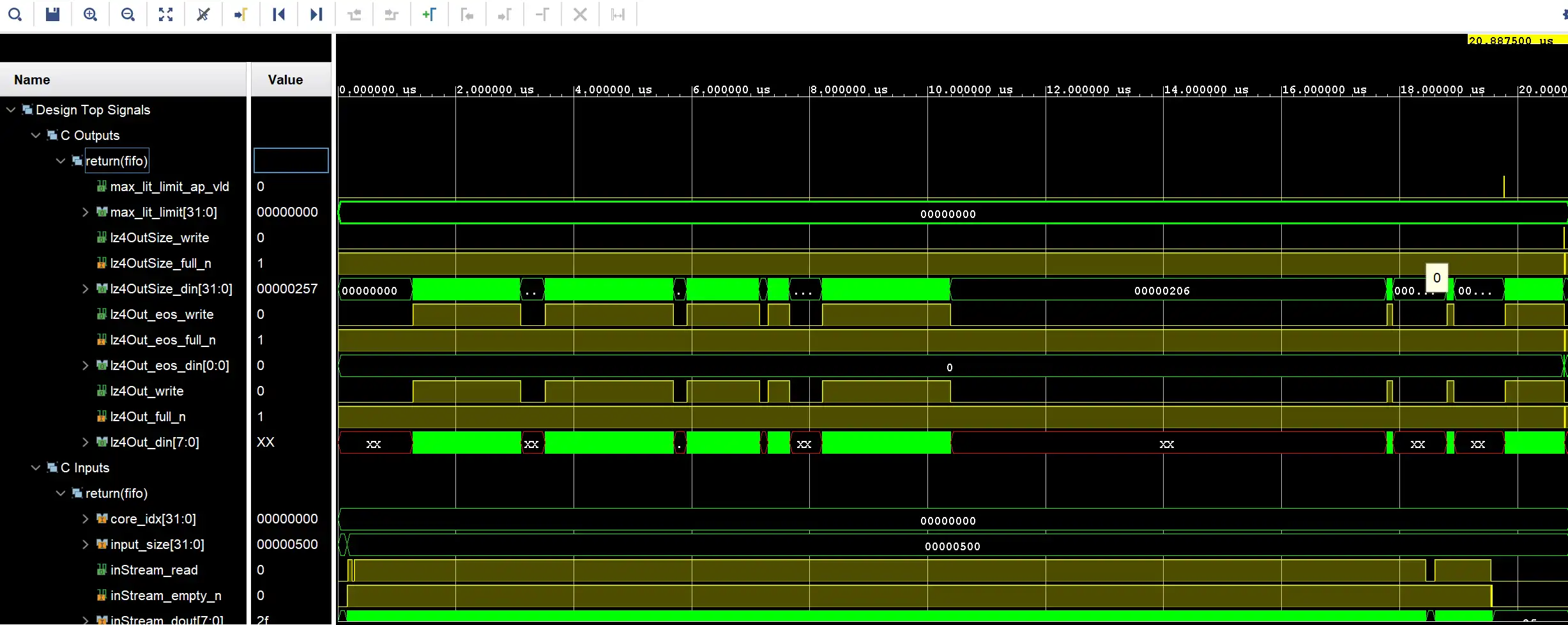Click the empty value field of return(fifo)
This screenshot has width=1568, height=625.
click(x=291, y=160)
